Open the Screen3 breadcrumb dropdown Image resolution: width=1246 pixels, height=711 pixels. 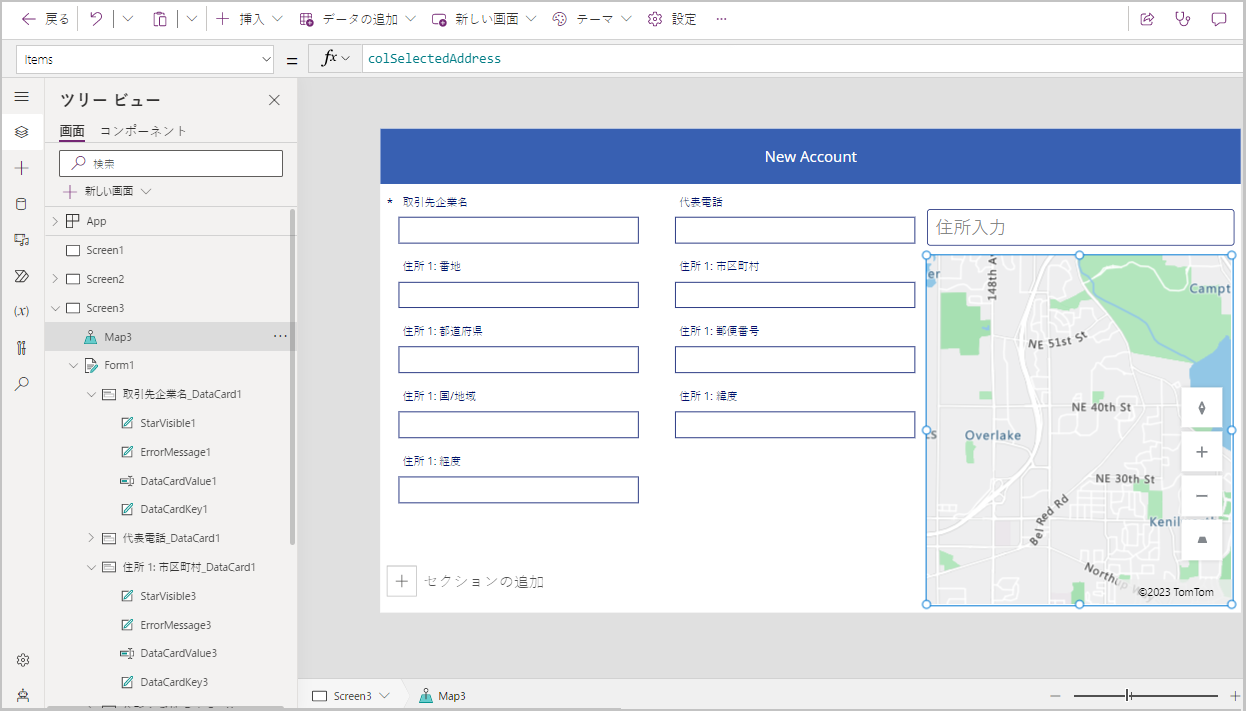point(384,696)
